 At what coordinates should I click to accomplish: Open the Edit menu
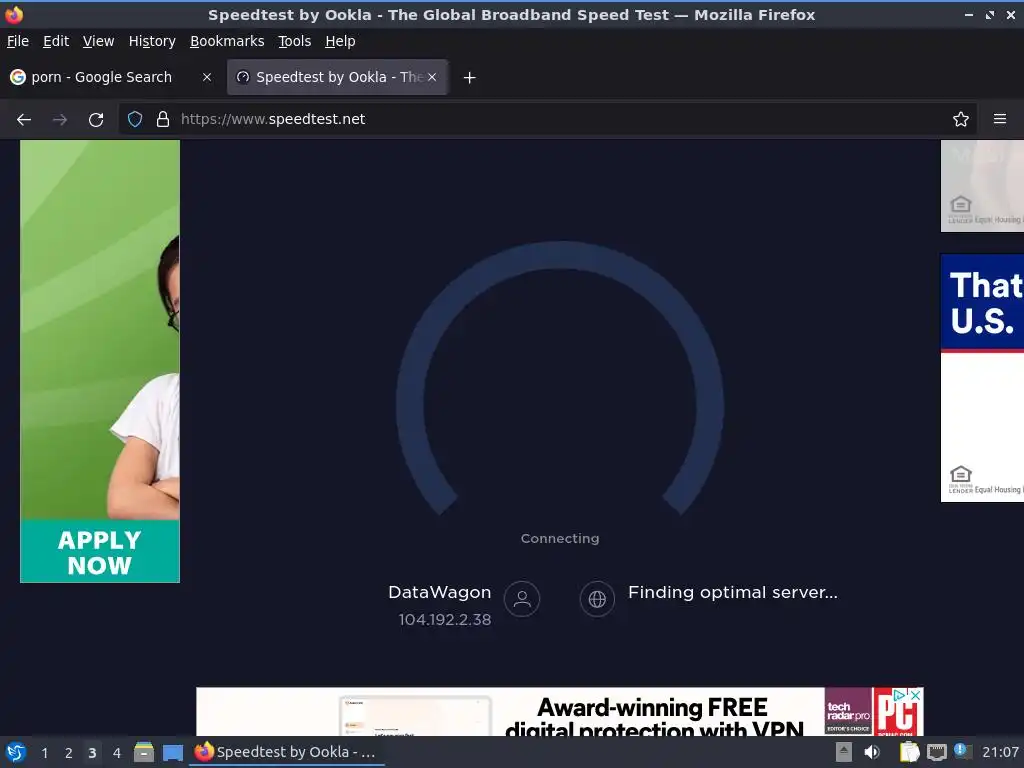[x=56, y=41]
